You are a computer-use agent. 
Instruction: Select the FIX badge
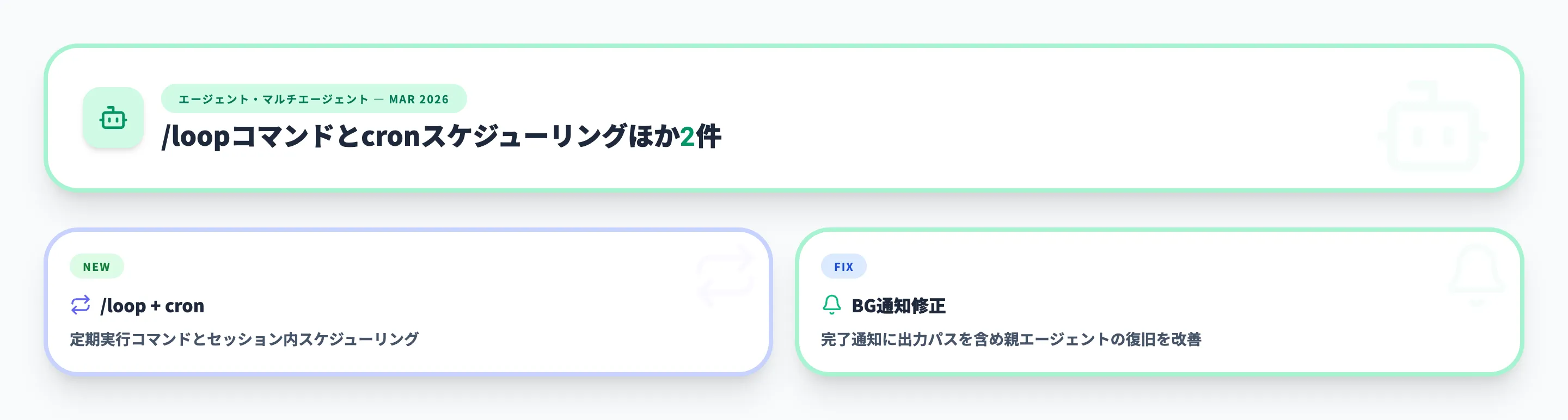point(843,267)
